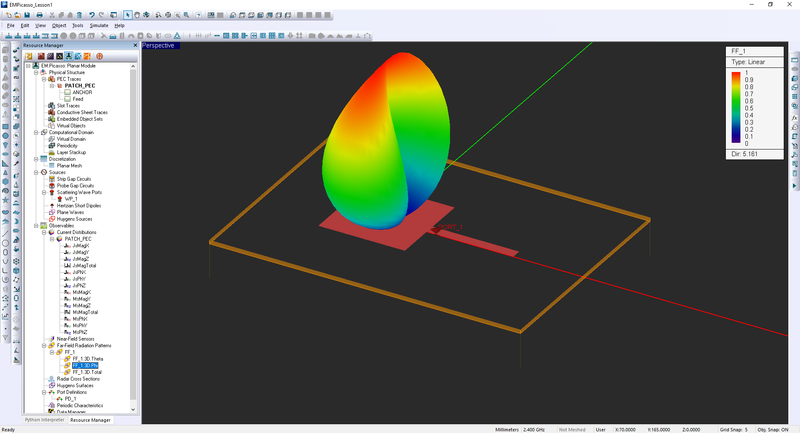Activate the arrow Select tool in toolbar
The image size is (800, 433).
coord(126,15)
